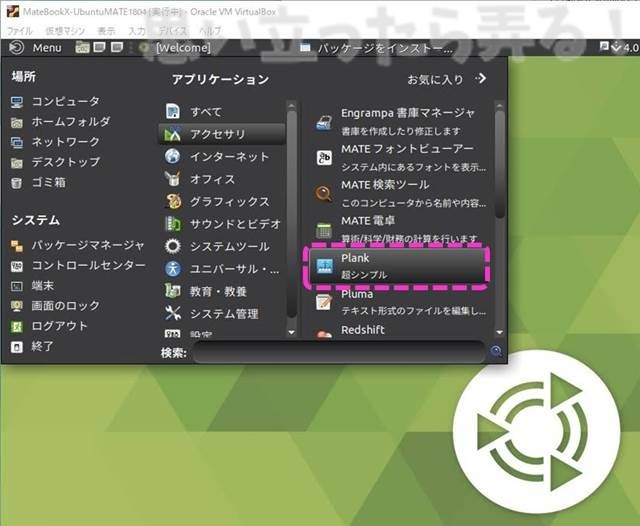Switch to the パッケージをインストー... taskbar window
Screen dimensions: 640x526
click(376, 49)
